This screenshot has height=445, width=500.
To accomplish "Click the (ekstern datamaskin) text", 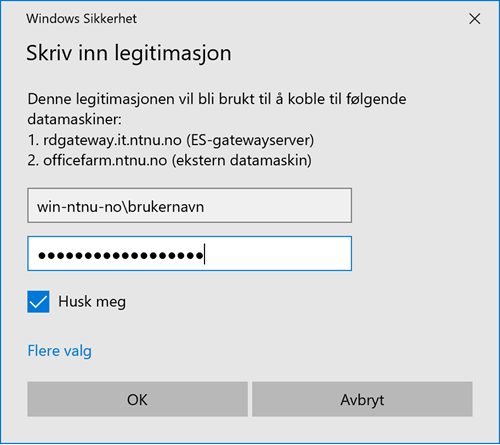I will click(242, 161).
